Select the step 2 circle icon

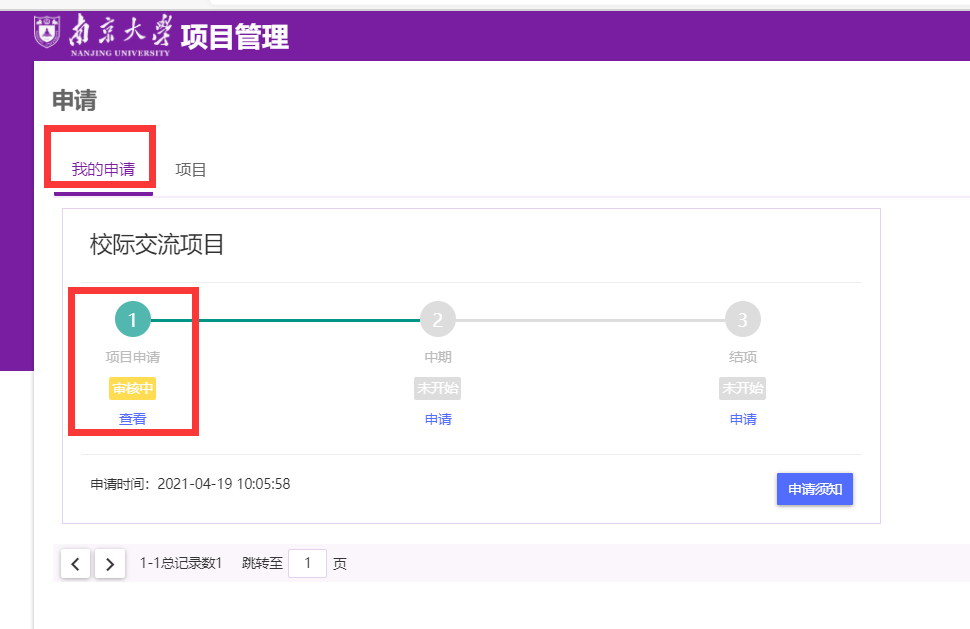click(x=438, y=320)
